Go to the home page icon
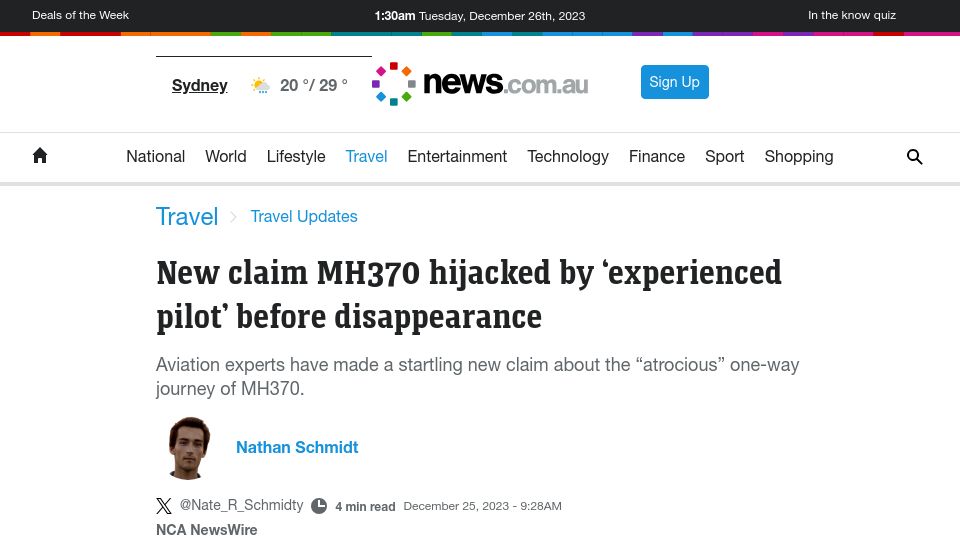Screen dimensions: 960x540 click(x=40, y=156)
